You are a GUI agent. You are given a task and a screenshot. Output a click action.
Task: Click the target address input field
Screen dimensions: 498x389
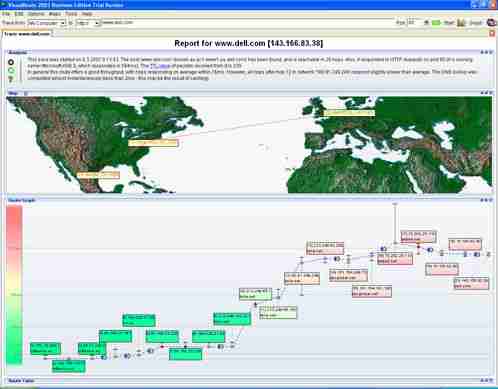click(x=247, y=23)
